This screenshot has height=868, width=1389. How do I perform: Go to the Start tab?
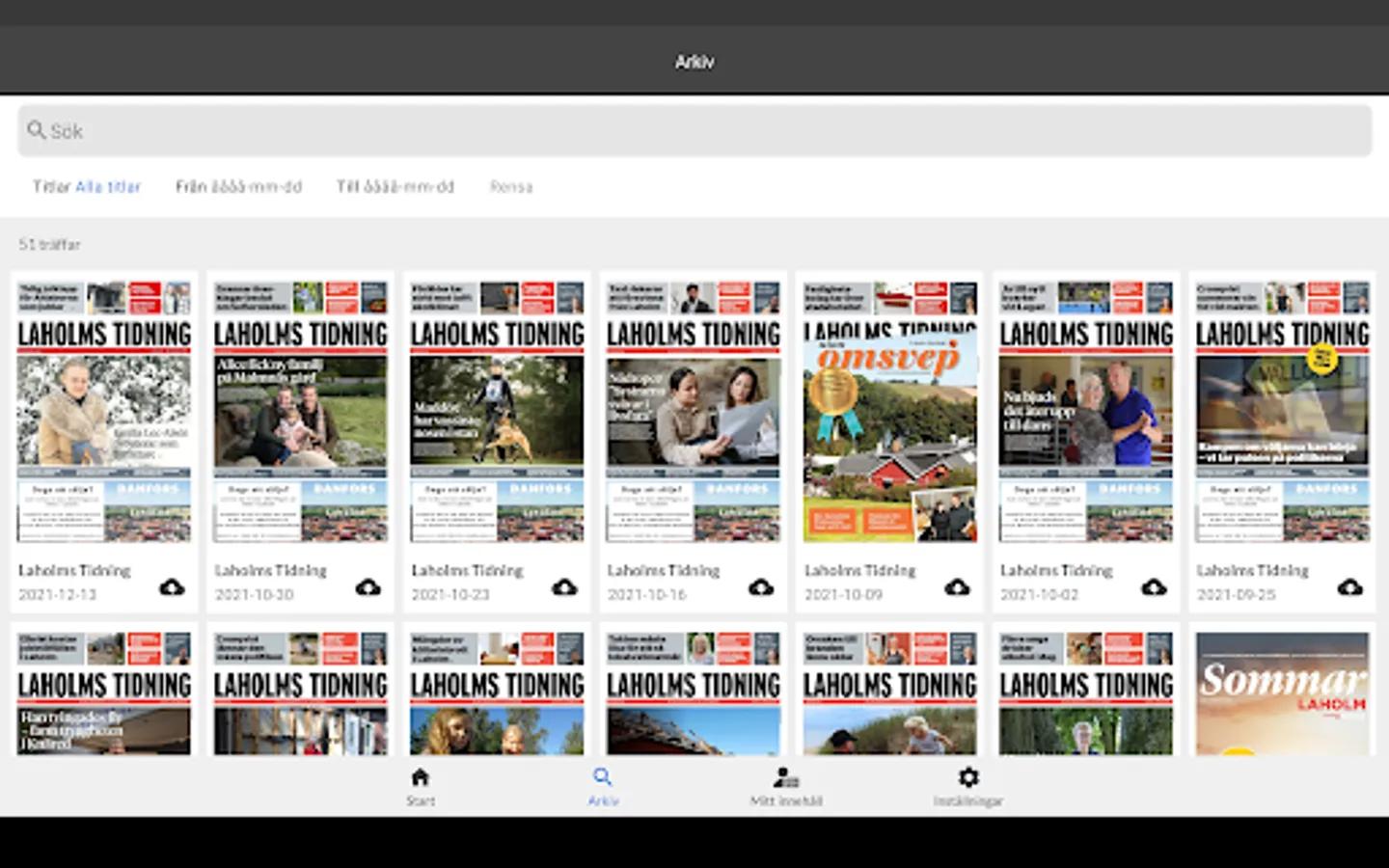[x=421, y=786]
